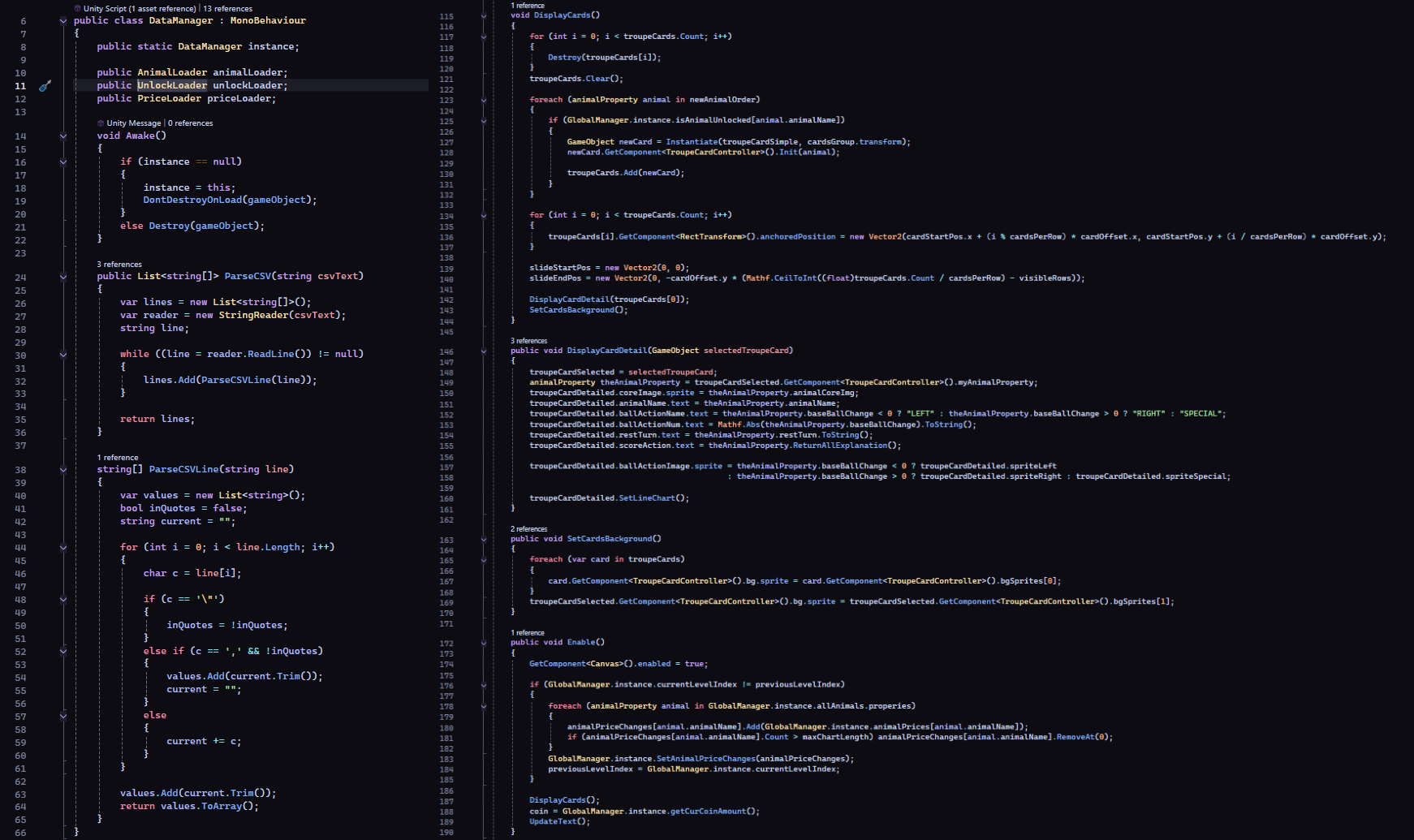Fold the ParseCSVLine method at line 38
The width and height of the screenshot is (1414, 840).
[63, 470]
